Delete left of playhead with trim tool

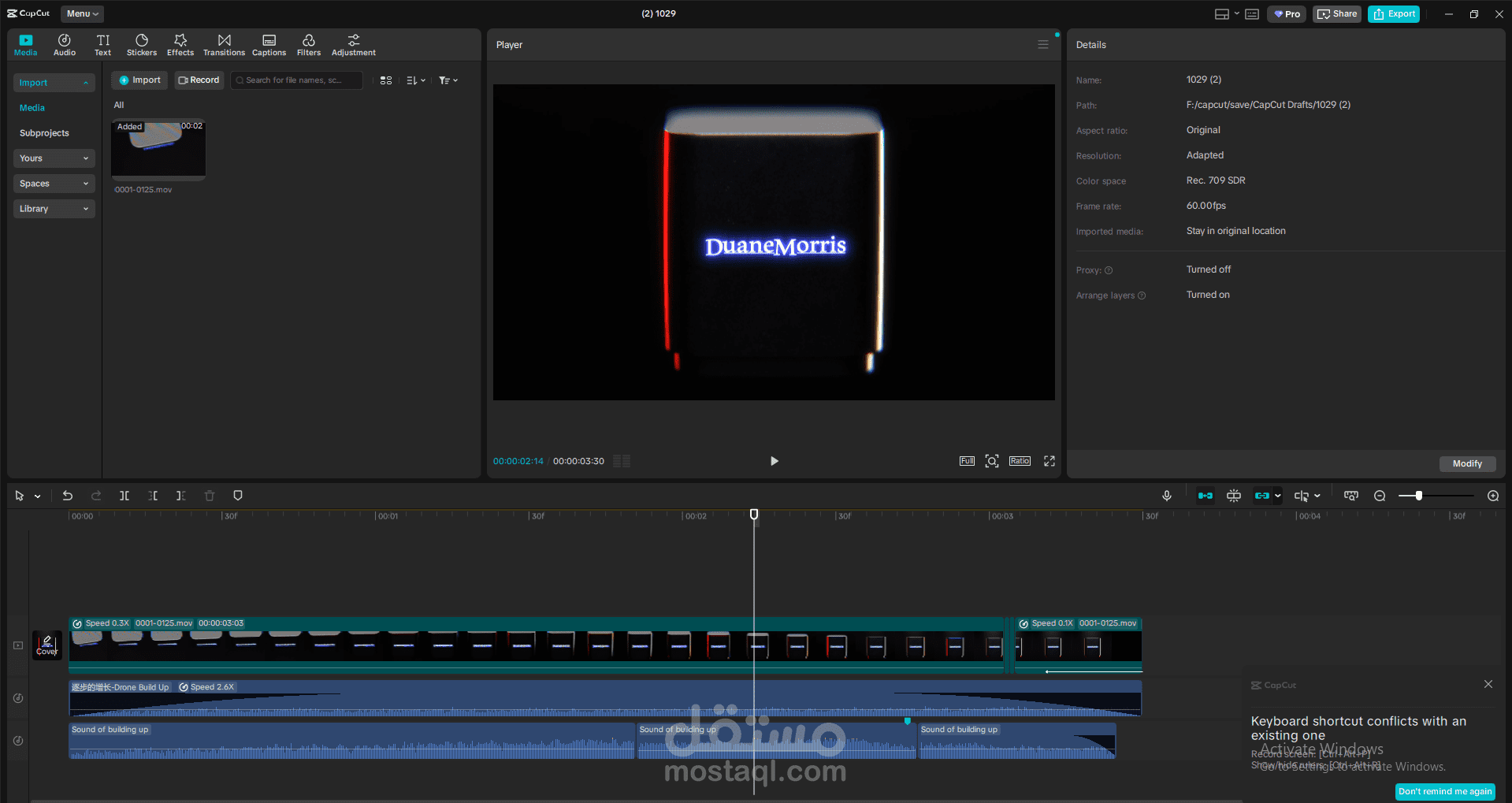tap(153, 496)
